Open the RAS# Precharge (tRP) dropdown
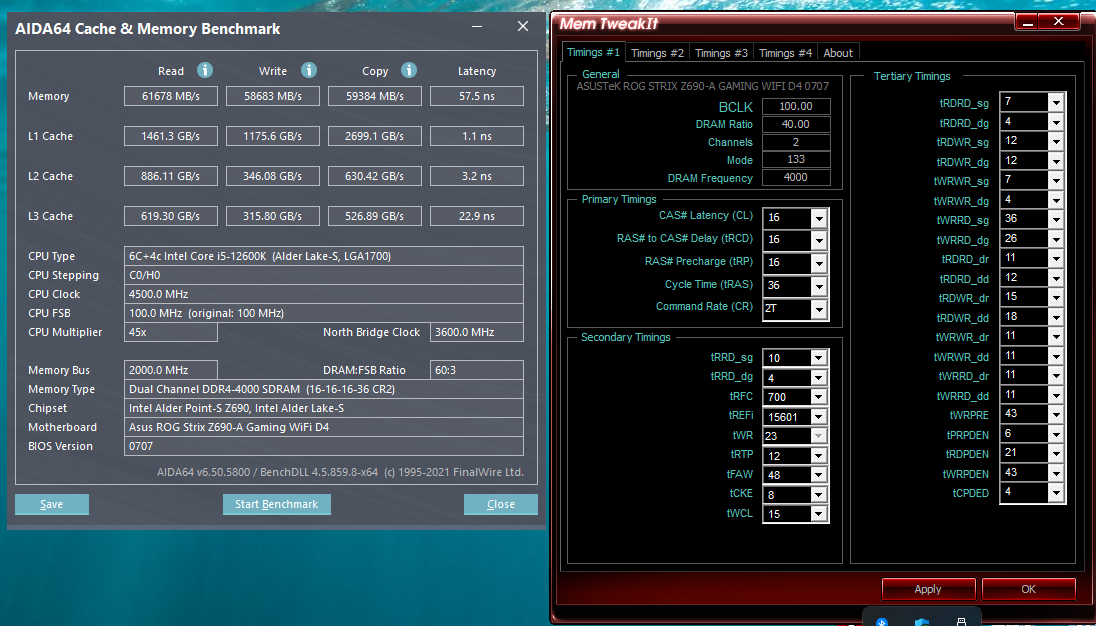This screenshot has height=626, width=1096. [x=819, y=263]
